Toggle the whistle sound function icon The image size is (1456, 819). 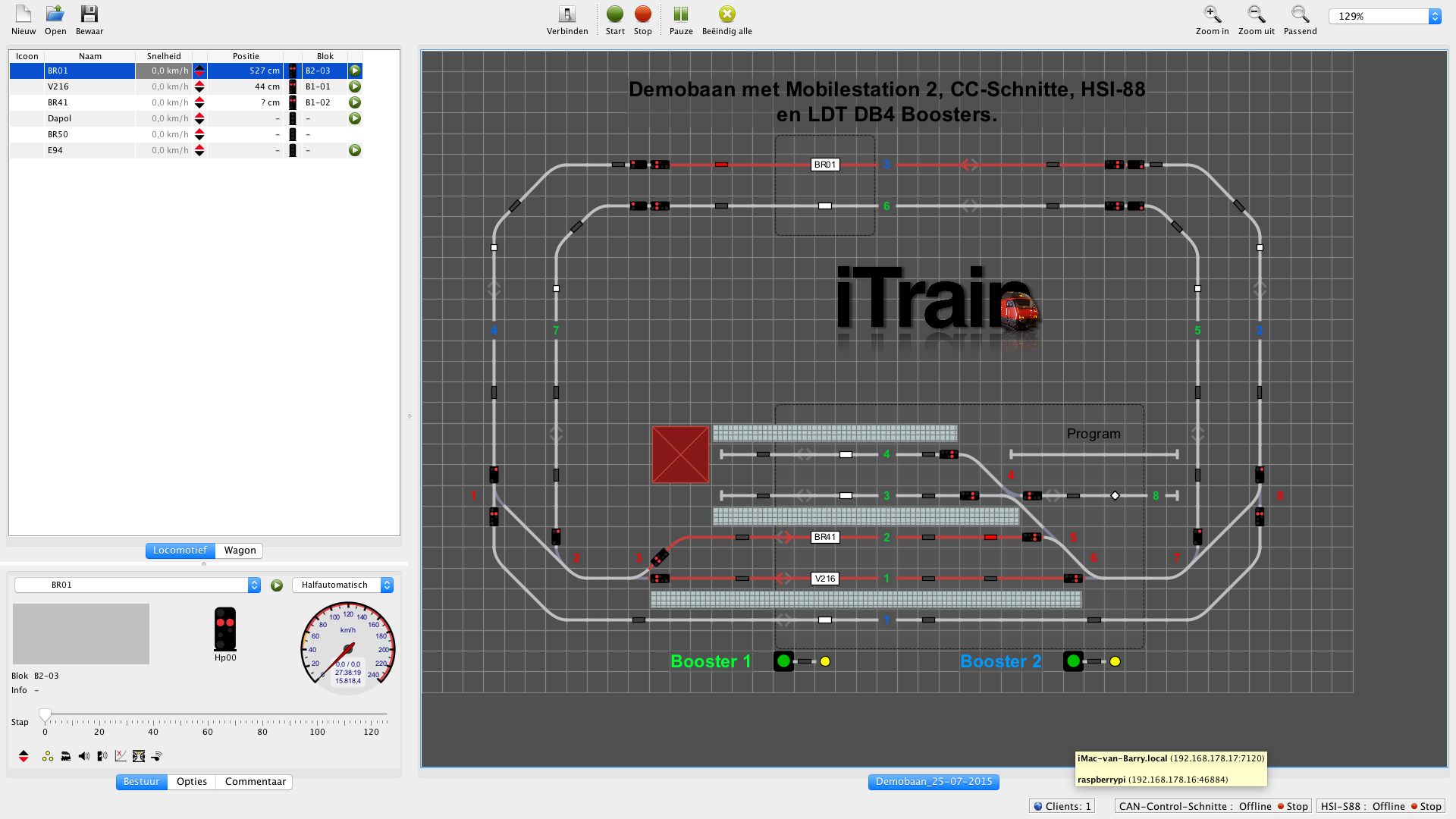pyautogui.click(x=102, y=756)
